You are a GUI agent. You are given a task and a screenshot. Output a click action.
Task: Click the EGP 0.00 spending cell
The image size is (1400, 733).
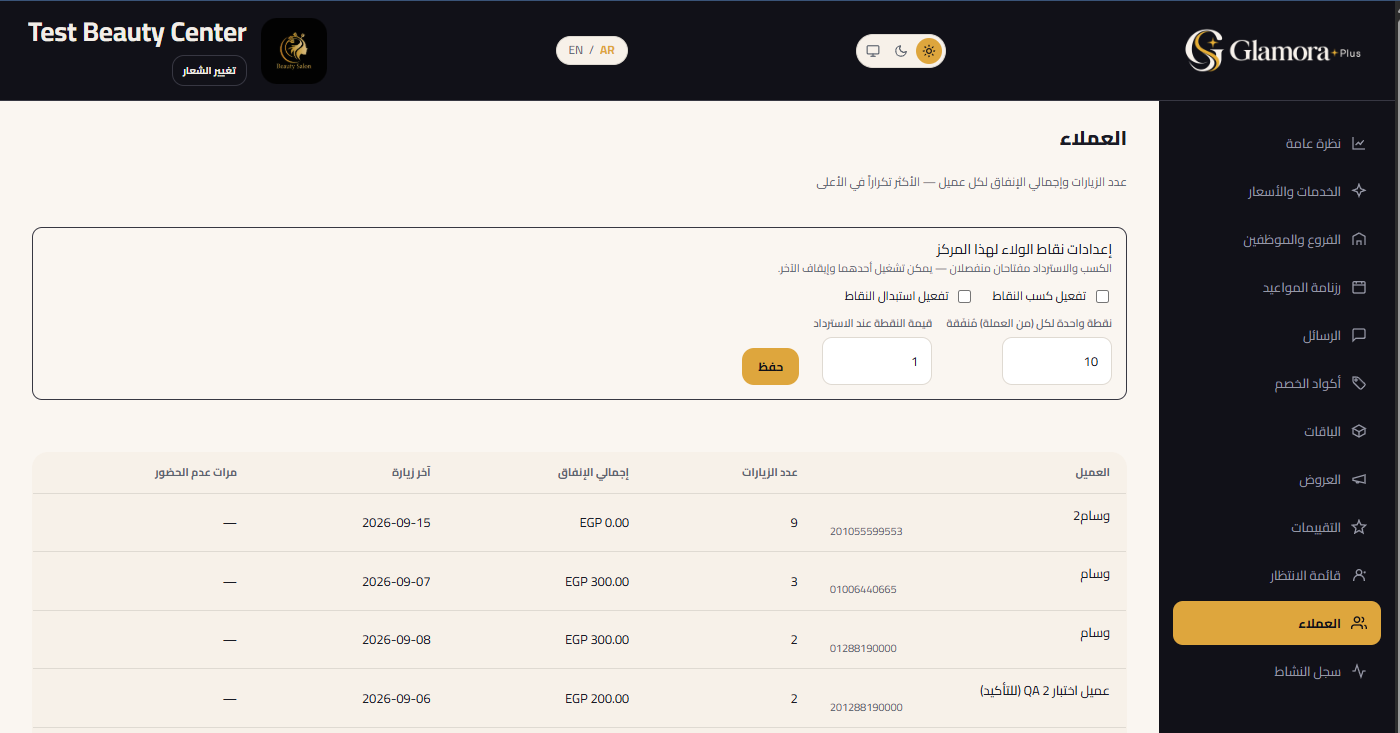(604, 523)
